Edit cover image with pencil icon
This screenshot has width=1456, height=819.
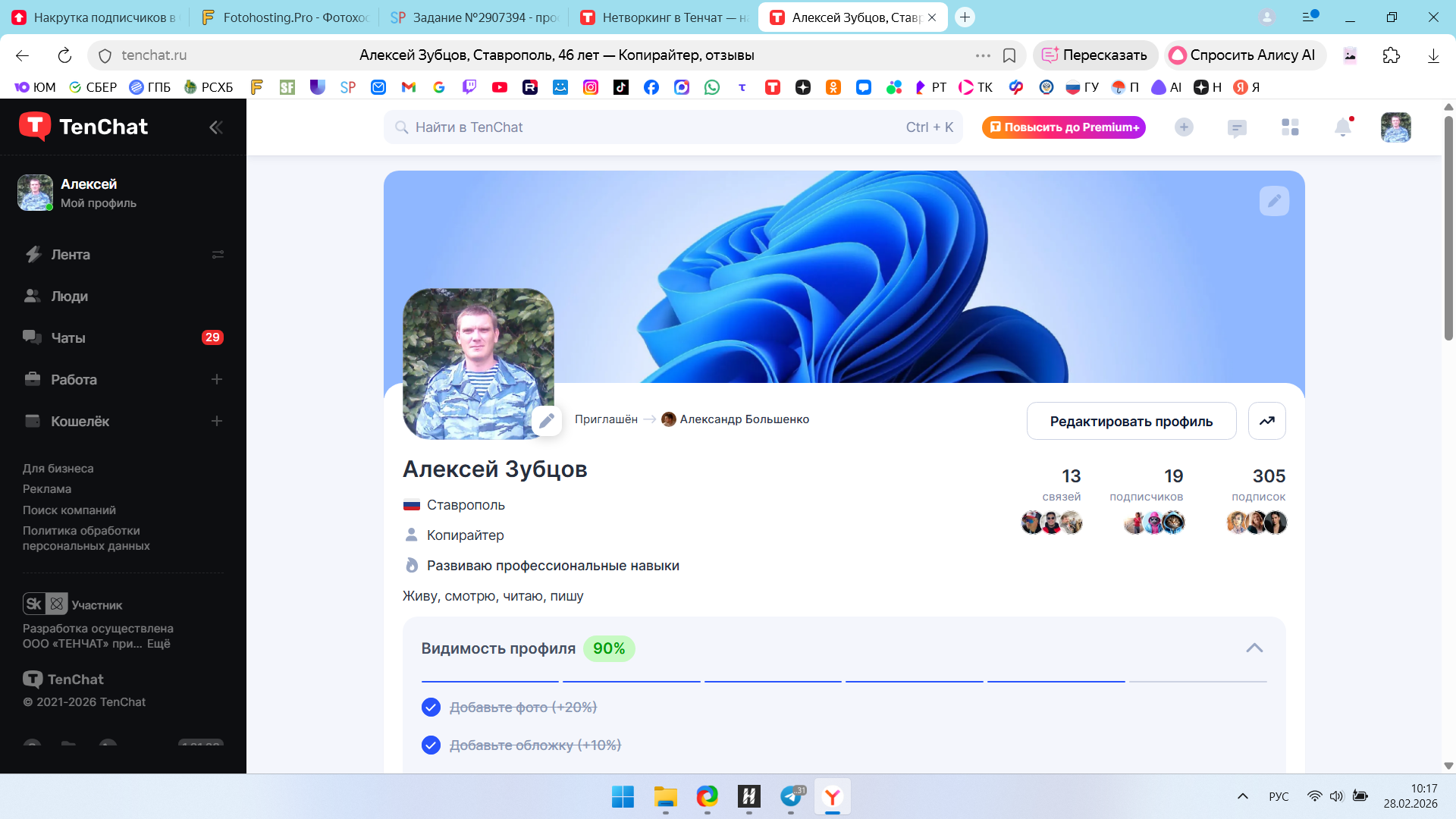[x=1274, y=201]
